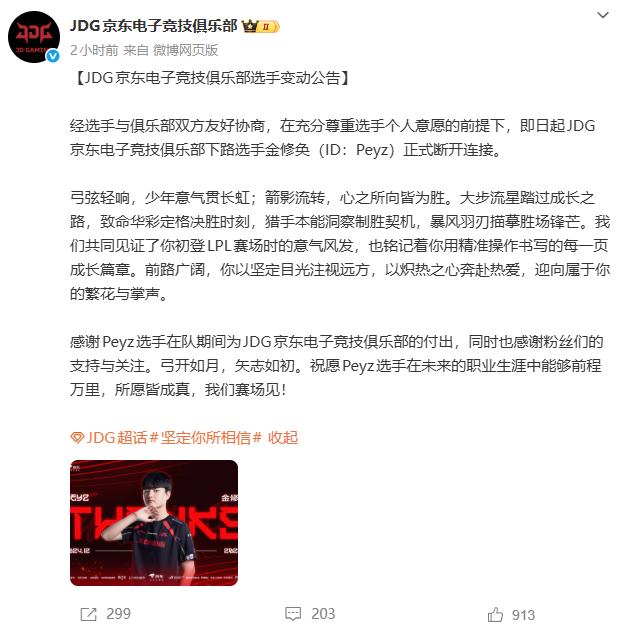Like the post with thumbs-up icon

coord(495,615)
